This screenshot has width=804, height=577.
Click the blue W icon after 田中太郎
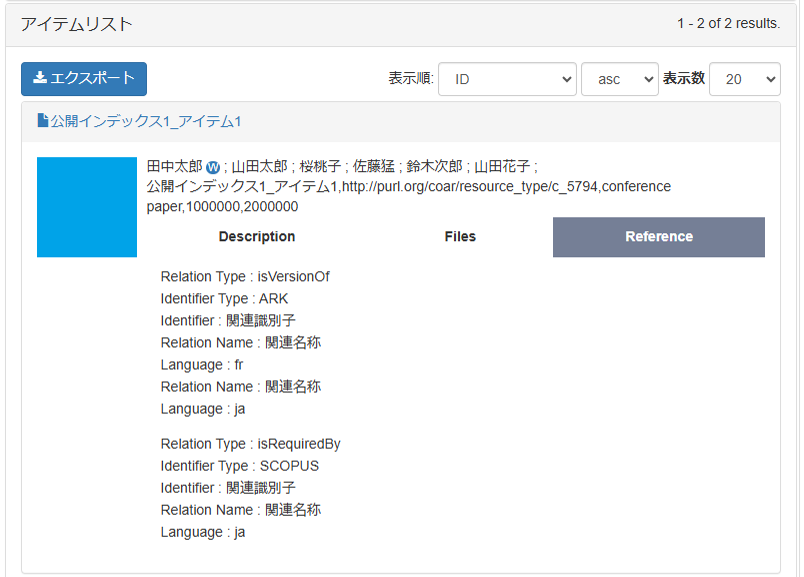213,167
